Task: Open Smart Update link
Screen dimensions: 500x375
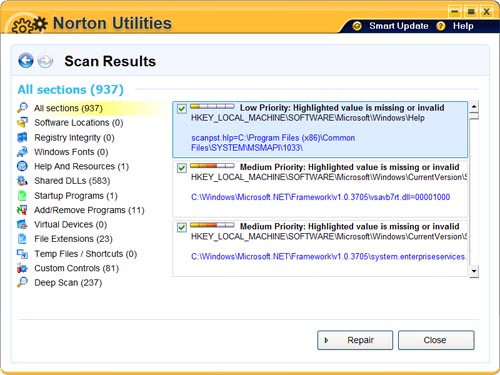Action: coord(399,26)
